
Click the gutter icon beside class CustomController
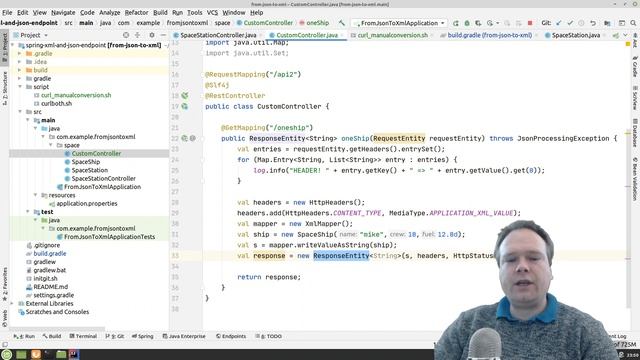(x=185, y=106)
